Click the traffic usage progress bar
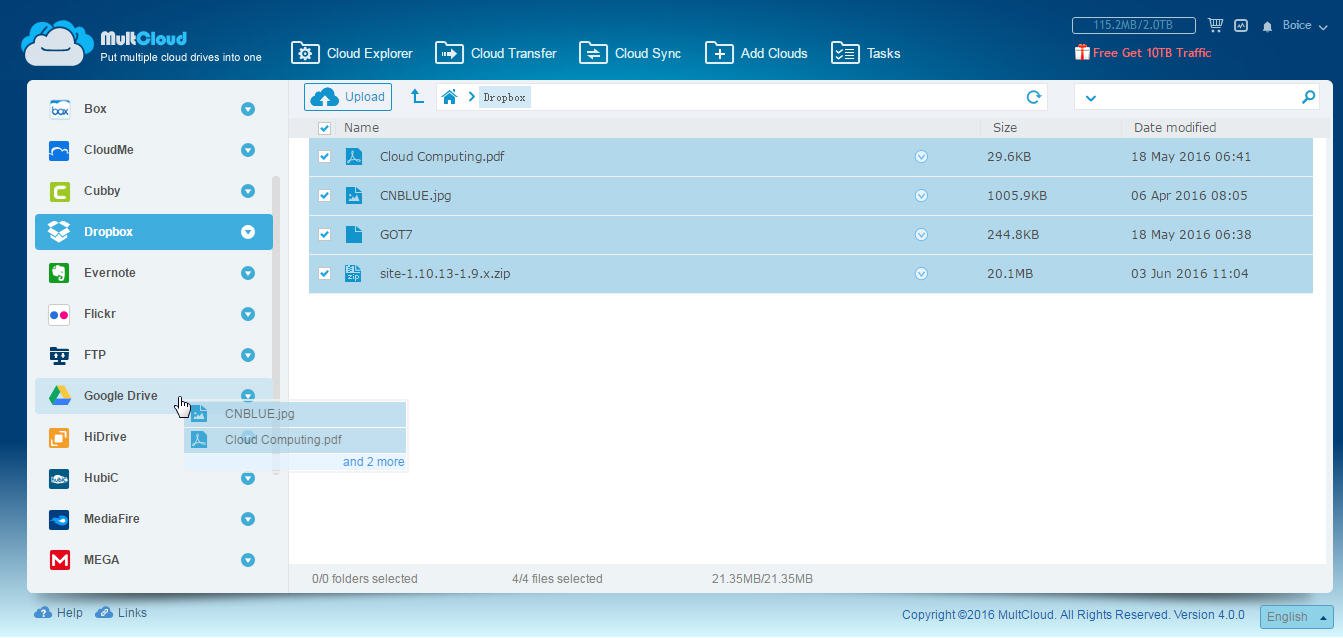 1134,25
